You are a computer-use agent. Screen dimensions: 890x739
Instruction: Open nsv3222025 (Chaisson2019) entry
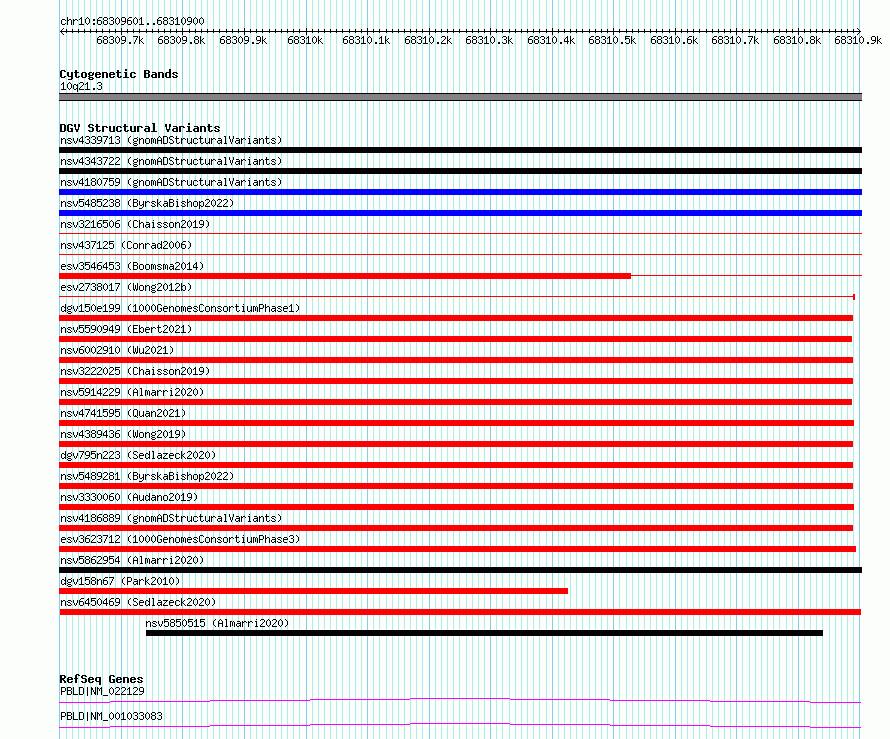135,371
